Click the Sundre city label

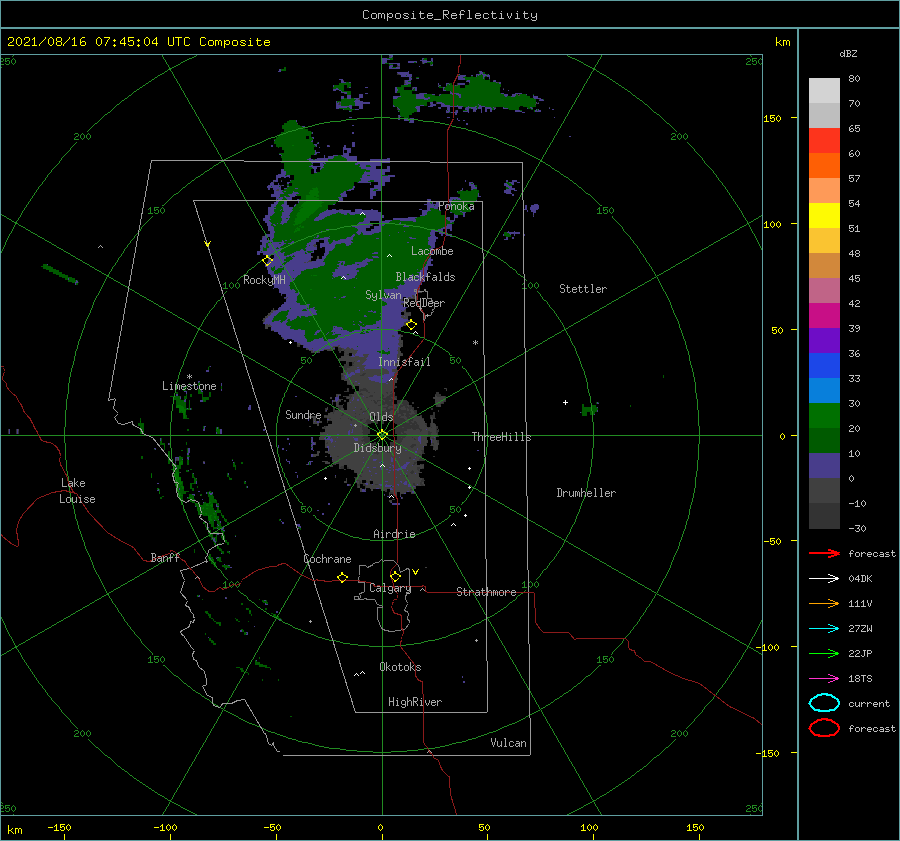[303, 415]
